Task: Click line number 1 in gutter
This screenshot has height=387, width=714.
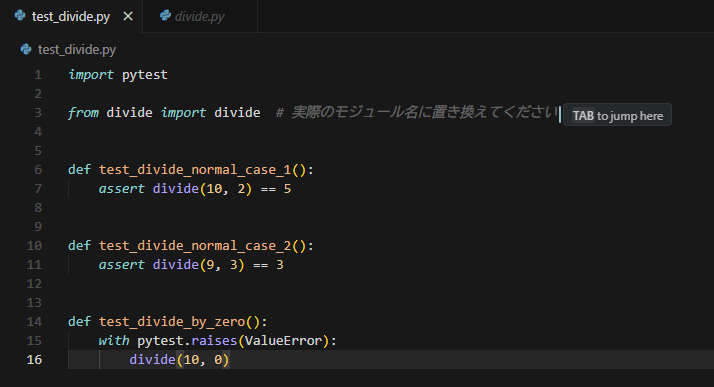Action: coord(38,75)
